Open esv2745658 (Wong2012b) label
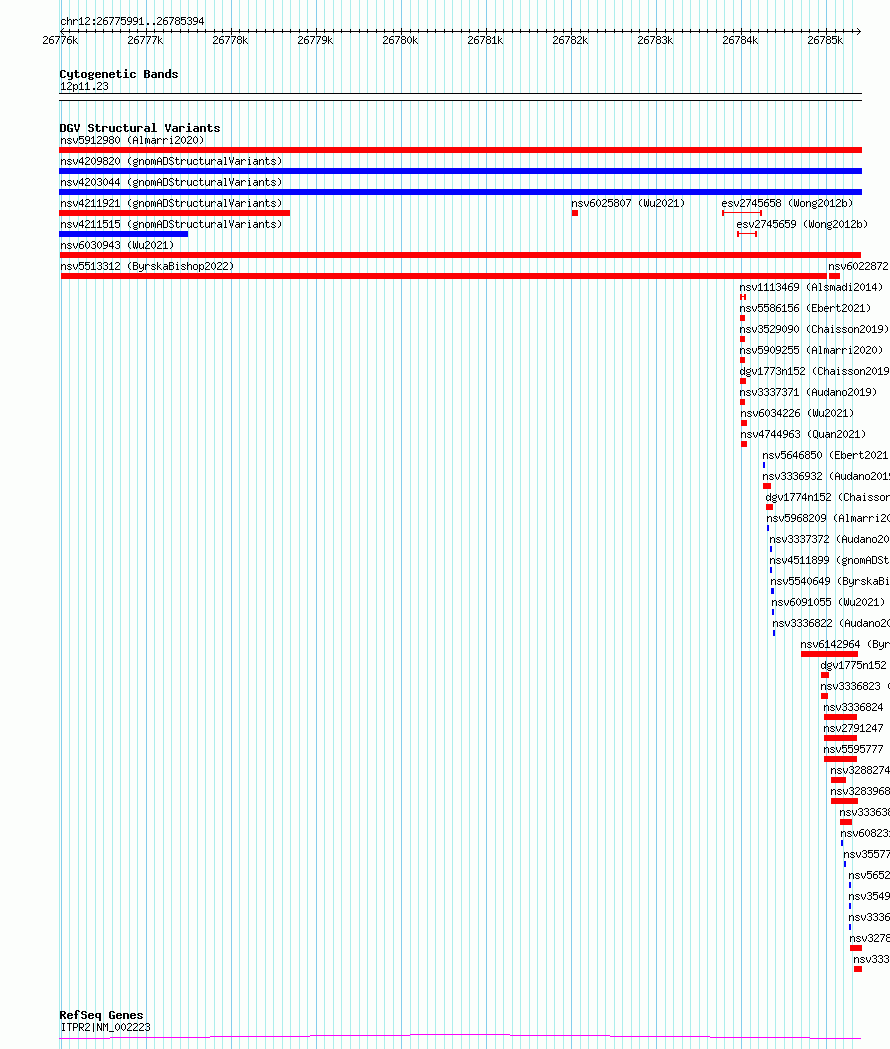Image resolution: width=890 pixels, height=1049 pixels. pos(787,203)
